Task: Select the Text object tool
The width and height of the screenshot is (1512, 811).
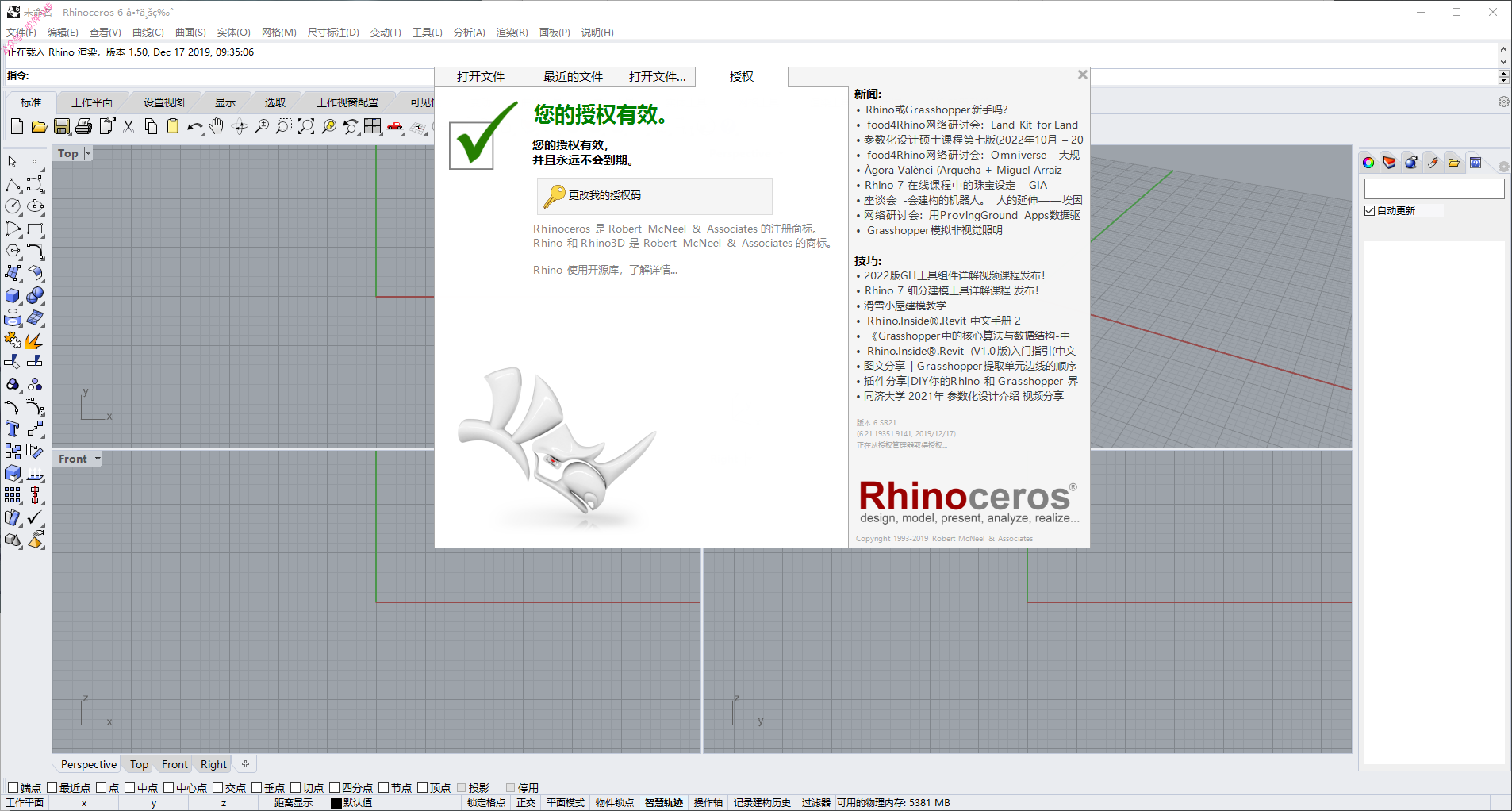Action: (13, 429)
